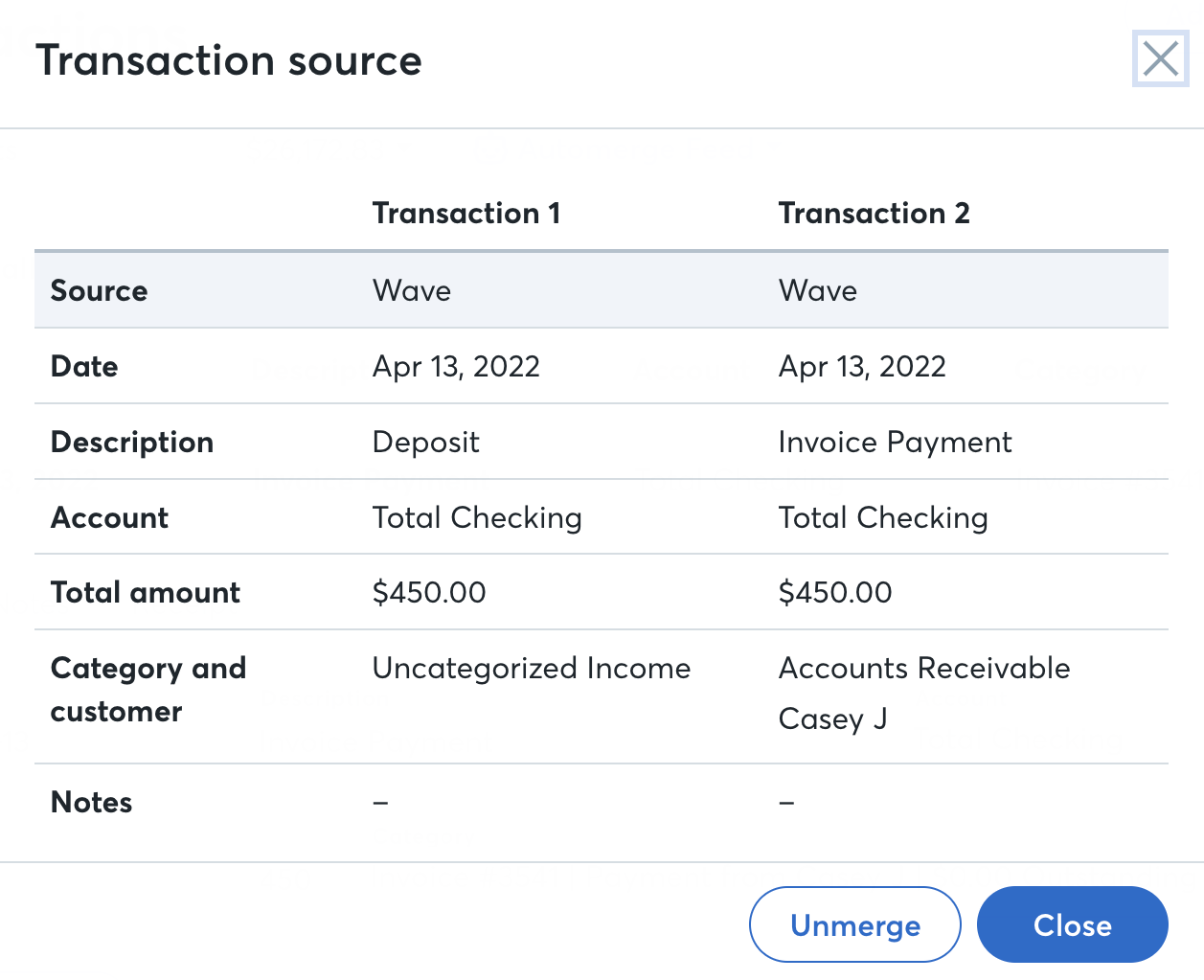Select the Transaction source dialog title
The width and height of the screenshot is (1204, 980).
pos(229,60)
